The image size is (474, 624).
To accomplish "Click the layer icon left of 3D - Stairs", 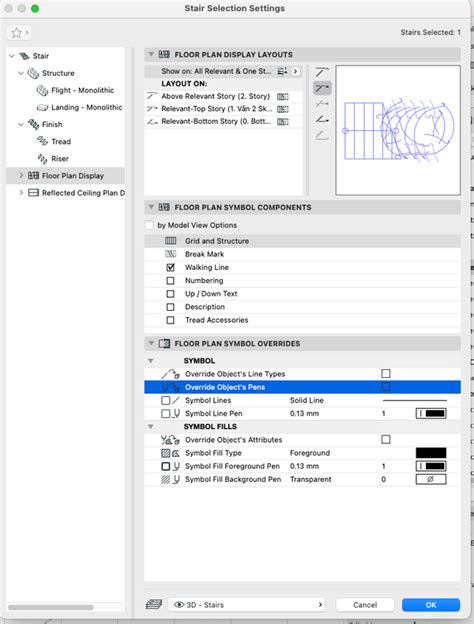I will pyautogui.click(x=154, y=604).
